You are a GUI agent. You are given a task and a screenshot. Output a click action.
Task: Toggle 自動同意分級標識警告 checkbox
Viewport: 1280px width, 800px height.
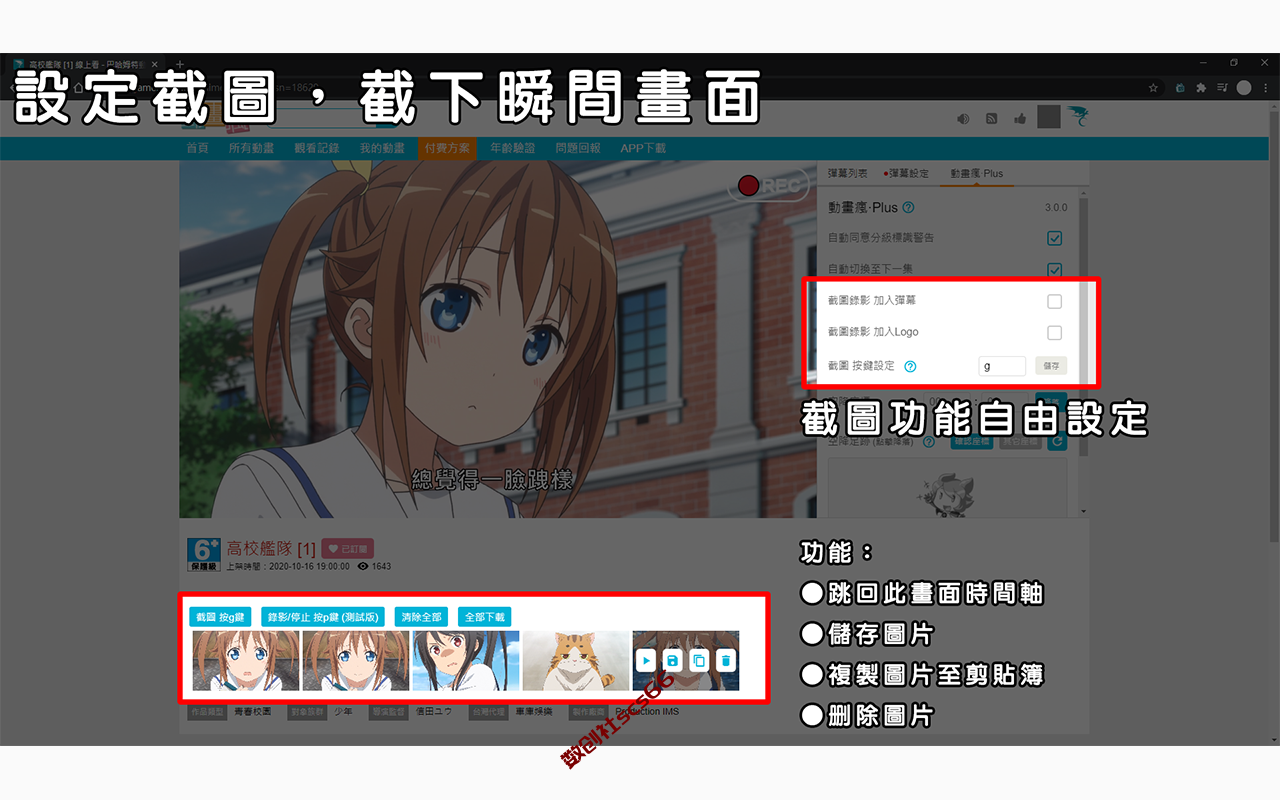click(1054, 238)
